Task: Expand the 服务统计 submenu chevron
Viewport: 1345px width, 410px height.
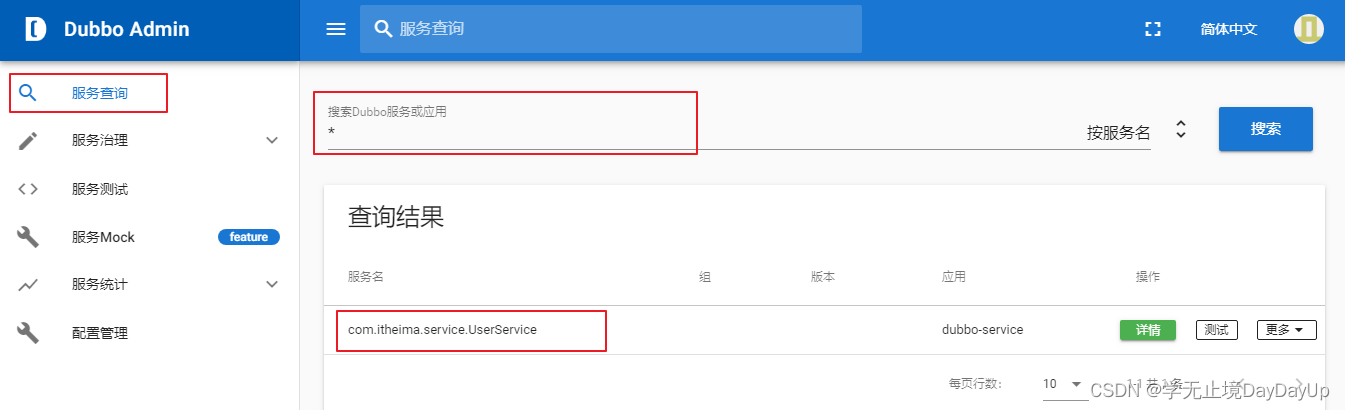Action: [x=272, y=285]
